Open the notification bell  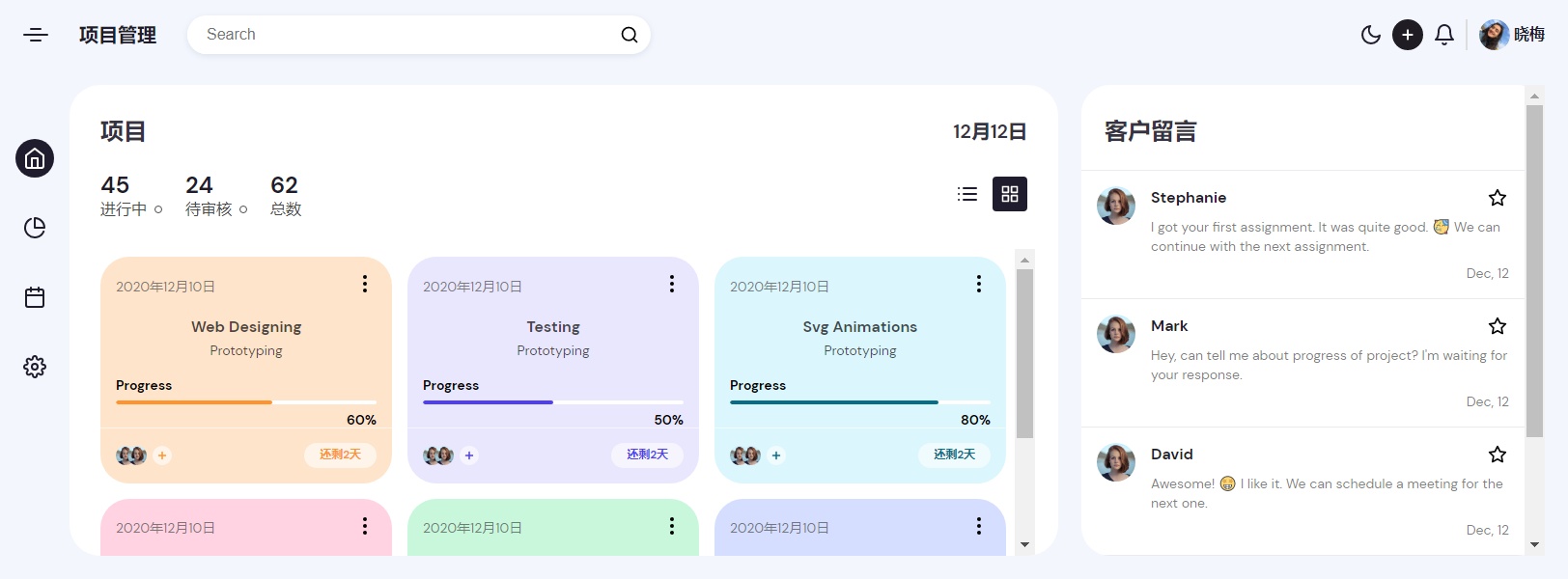pos(1444,35)
